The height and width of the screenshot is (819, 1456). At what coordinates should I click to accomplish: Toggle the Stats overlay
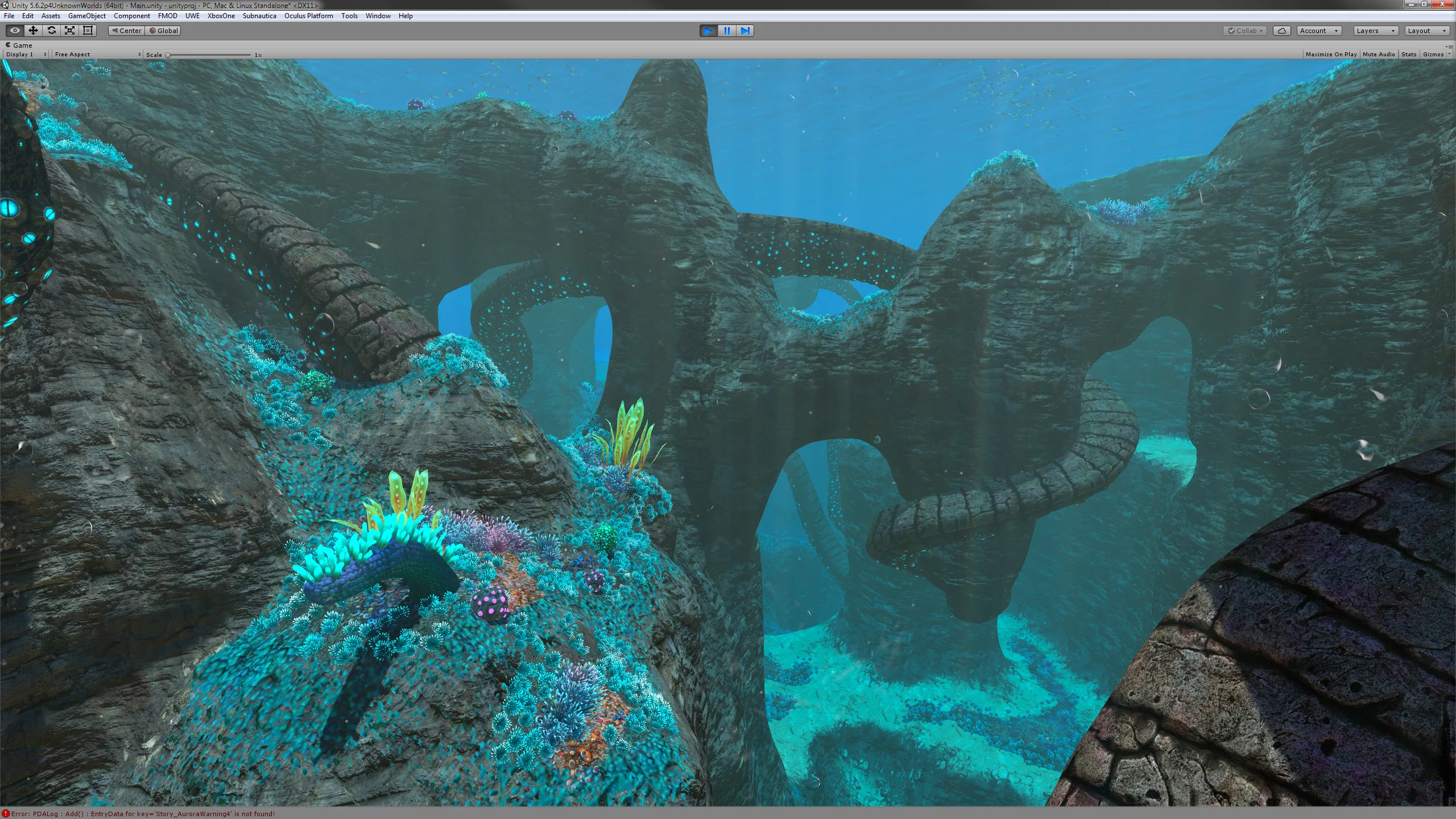(x=1408, y=55)
